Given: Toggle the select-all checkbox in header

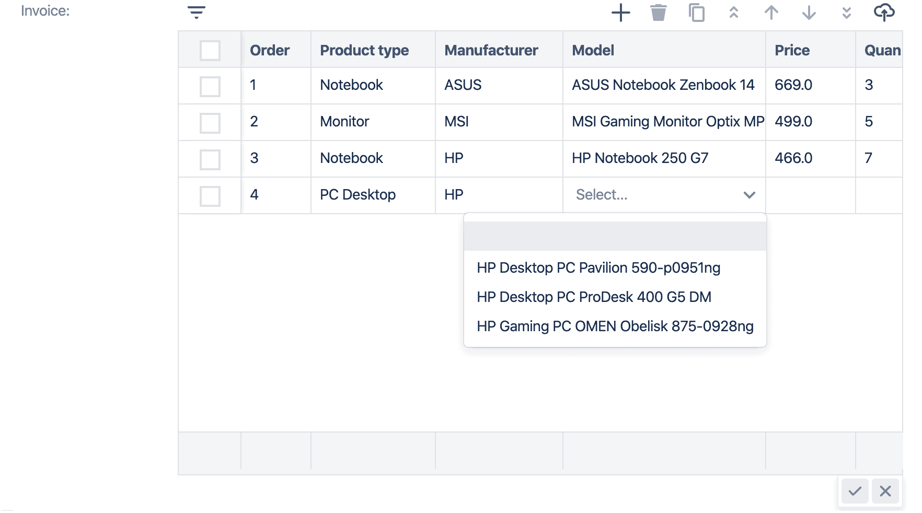Looking at the screenshot, I should [210, 50].
